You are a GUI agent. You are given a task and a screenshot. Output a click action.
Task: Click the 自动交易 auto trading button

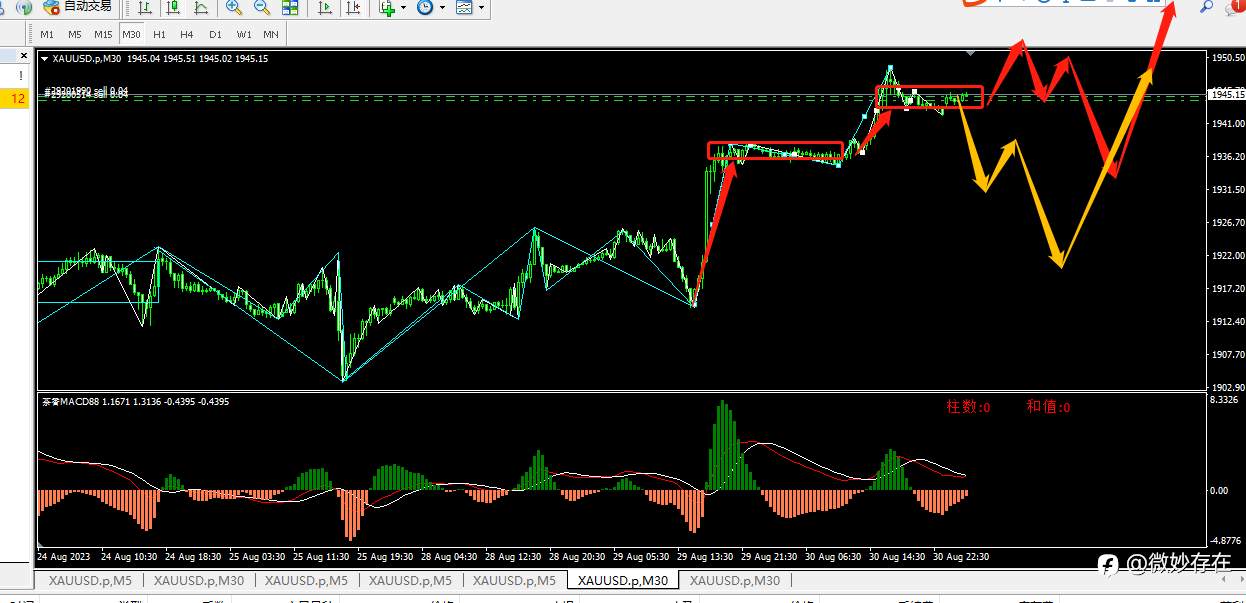[x=78, y=7]
